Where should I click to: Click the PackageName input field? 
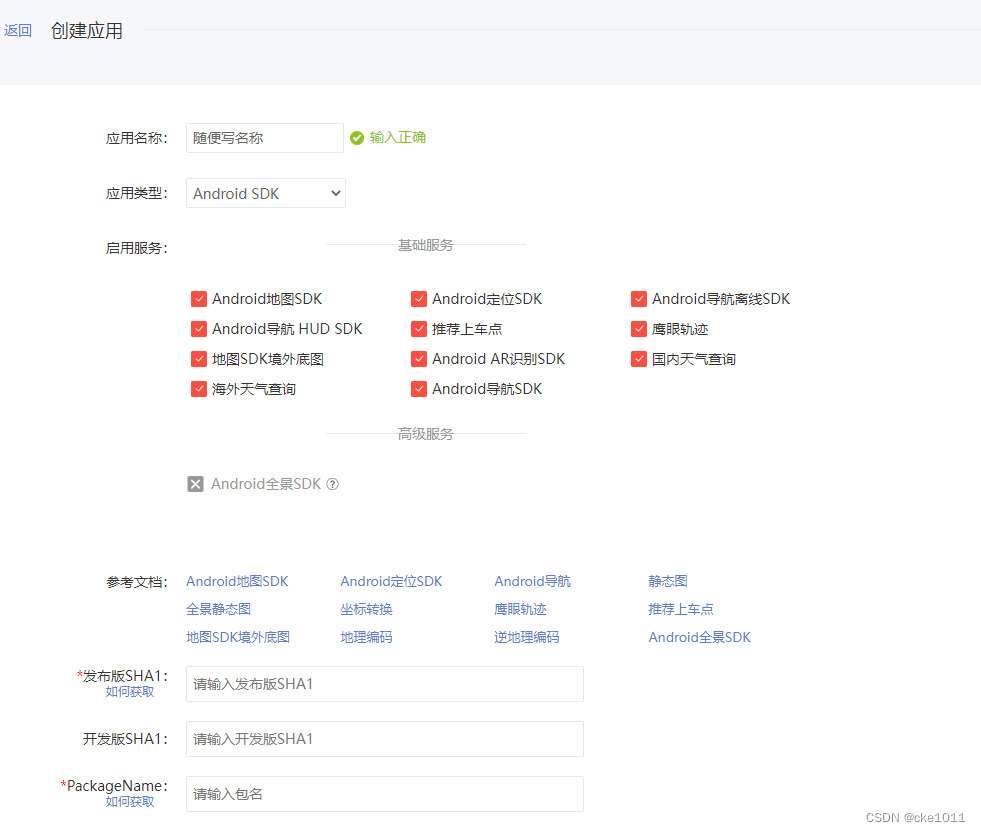pos(384,793)
